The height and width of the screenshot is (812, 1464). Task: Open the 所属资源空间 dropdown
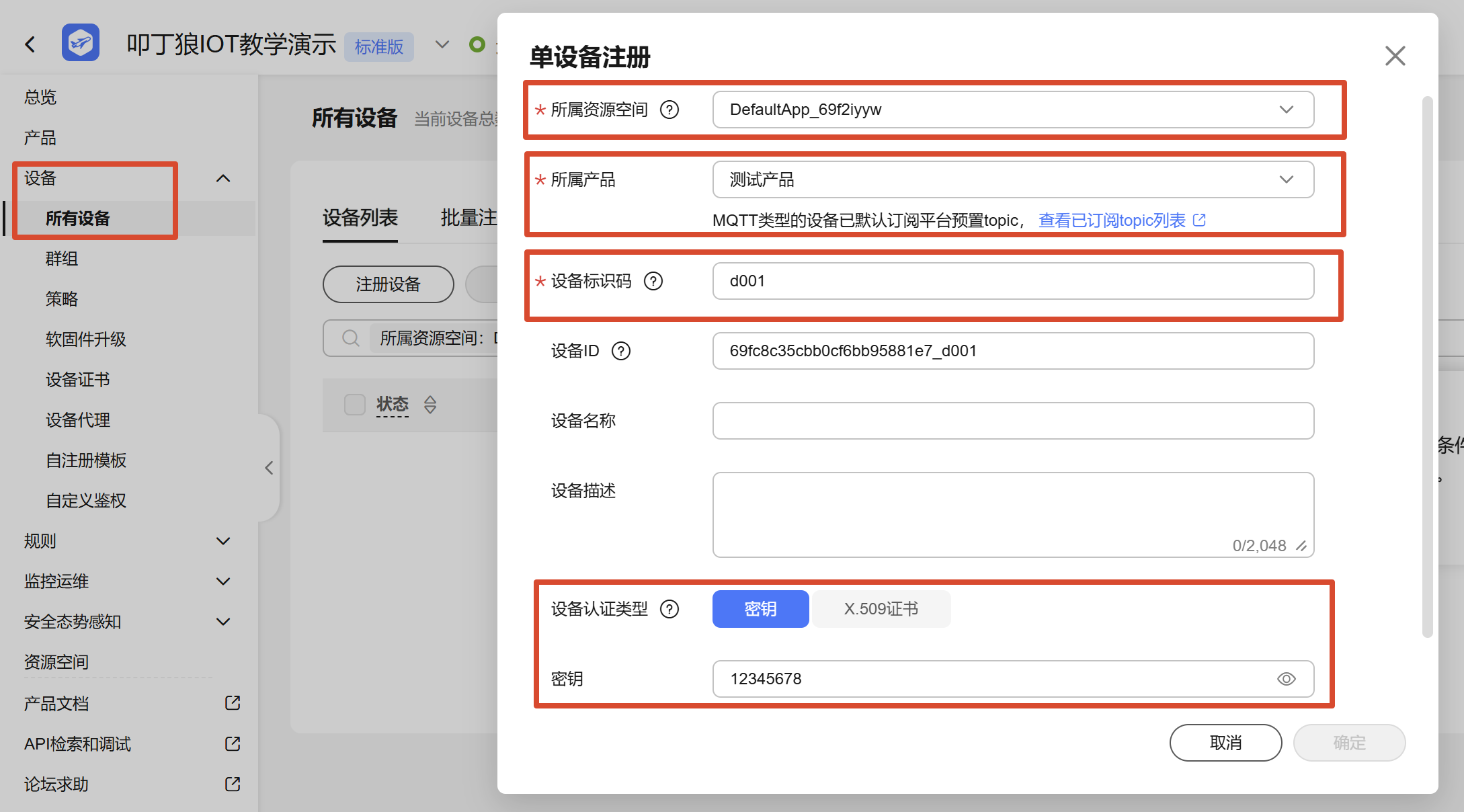[1014, 110]
